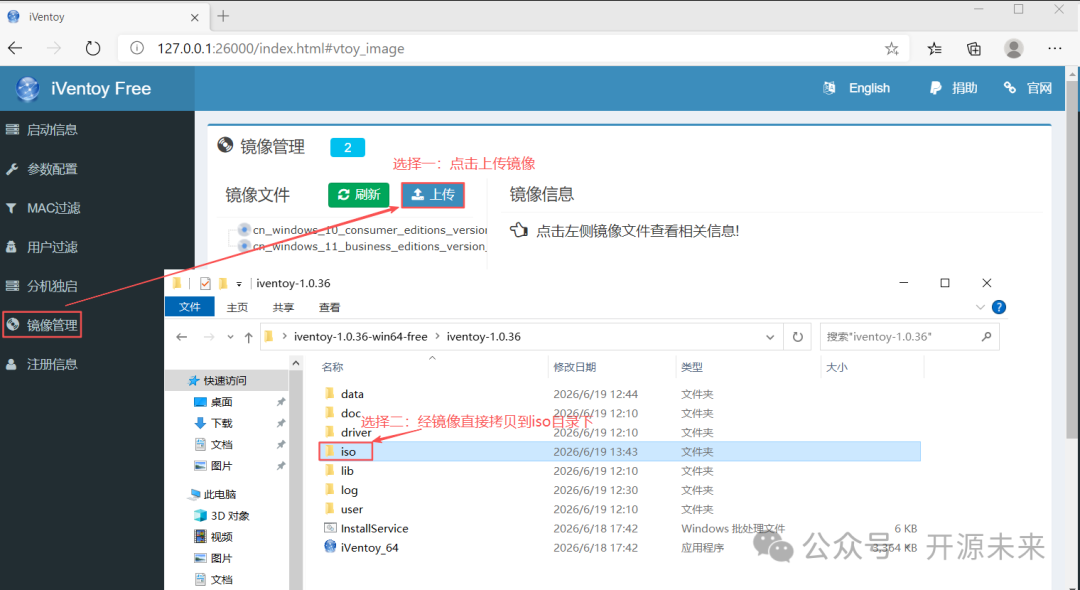Open the 官网 official site link
Image resolution: width=1080 pixels, height=590 pixels.
[1028, 88]
